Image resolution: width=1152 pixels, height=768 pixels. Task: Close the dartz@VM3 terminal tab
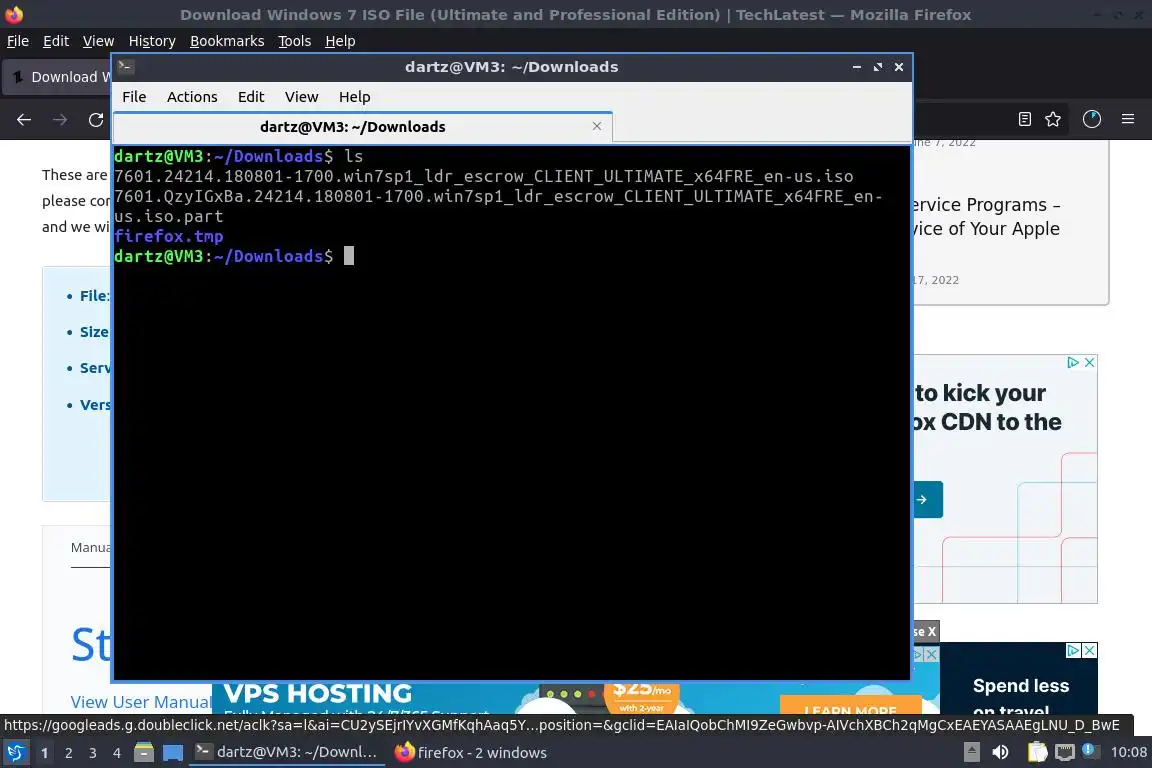tap(597, 126)
